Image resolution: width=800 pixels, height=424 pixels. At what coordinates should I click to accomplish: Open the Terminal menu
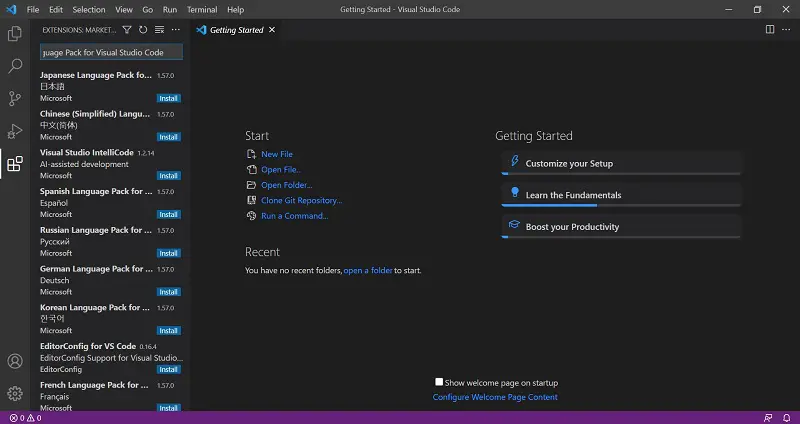click(202, 10)
